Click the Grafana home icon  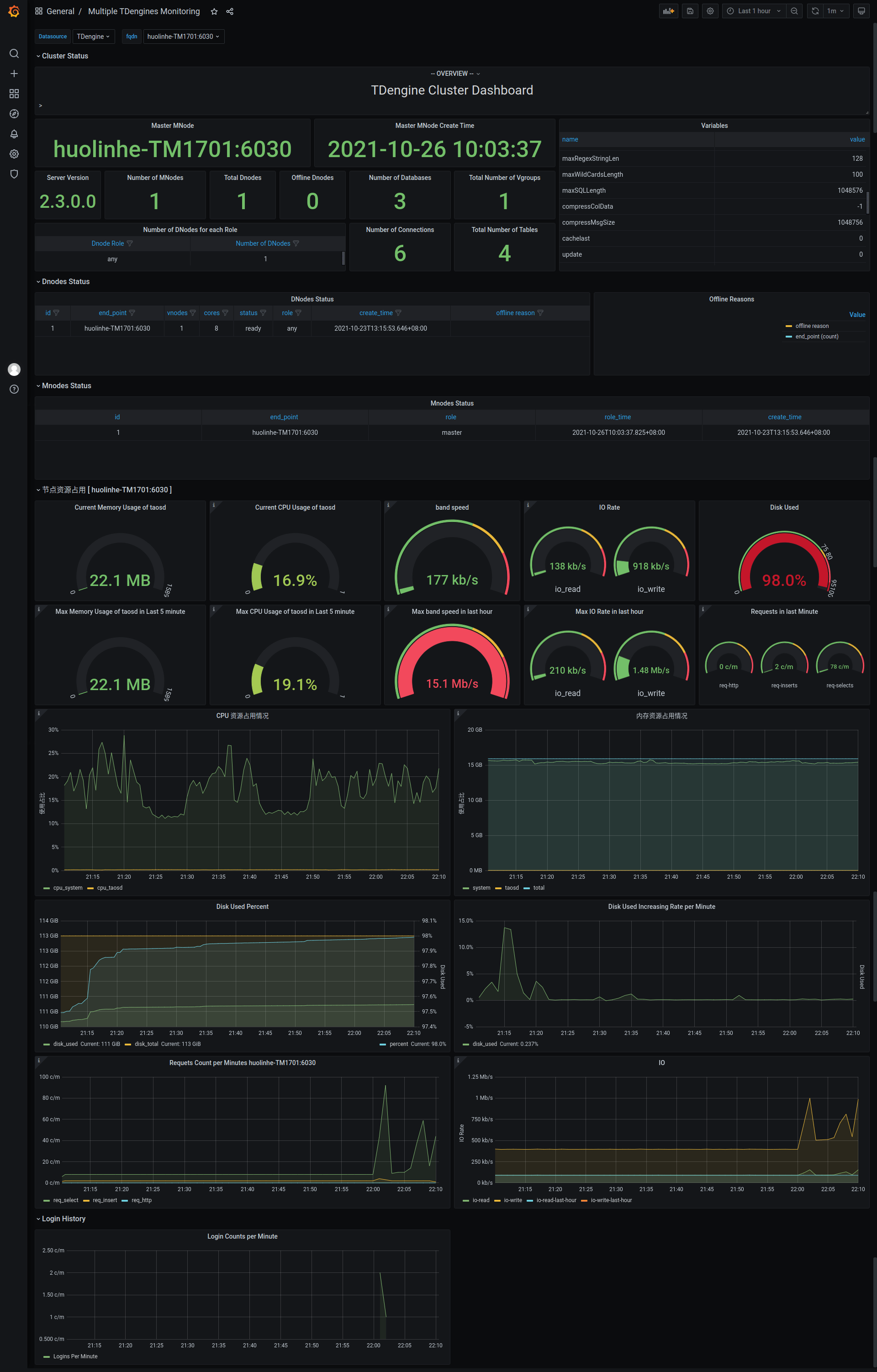(13, 11)
